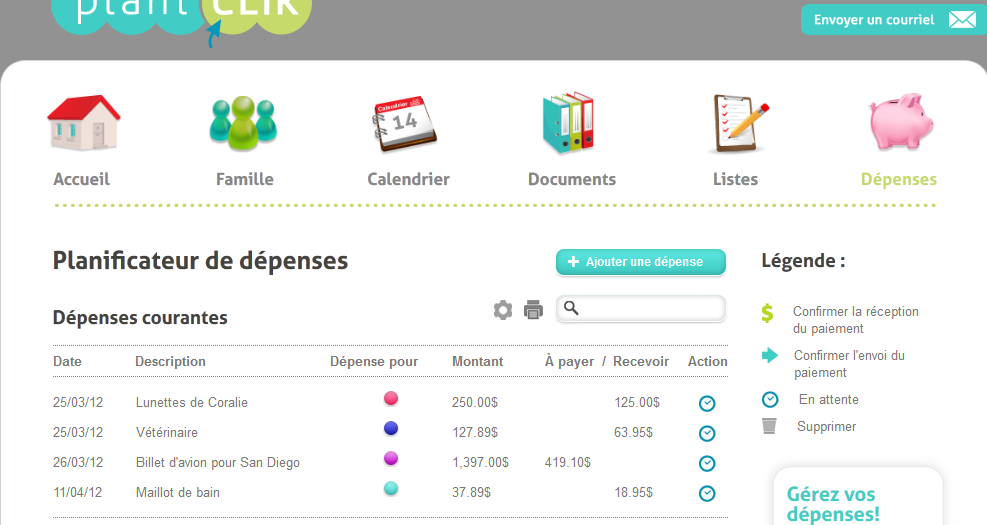
Task: Open expense settings gear icon
Action: coord(503,310)
